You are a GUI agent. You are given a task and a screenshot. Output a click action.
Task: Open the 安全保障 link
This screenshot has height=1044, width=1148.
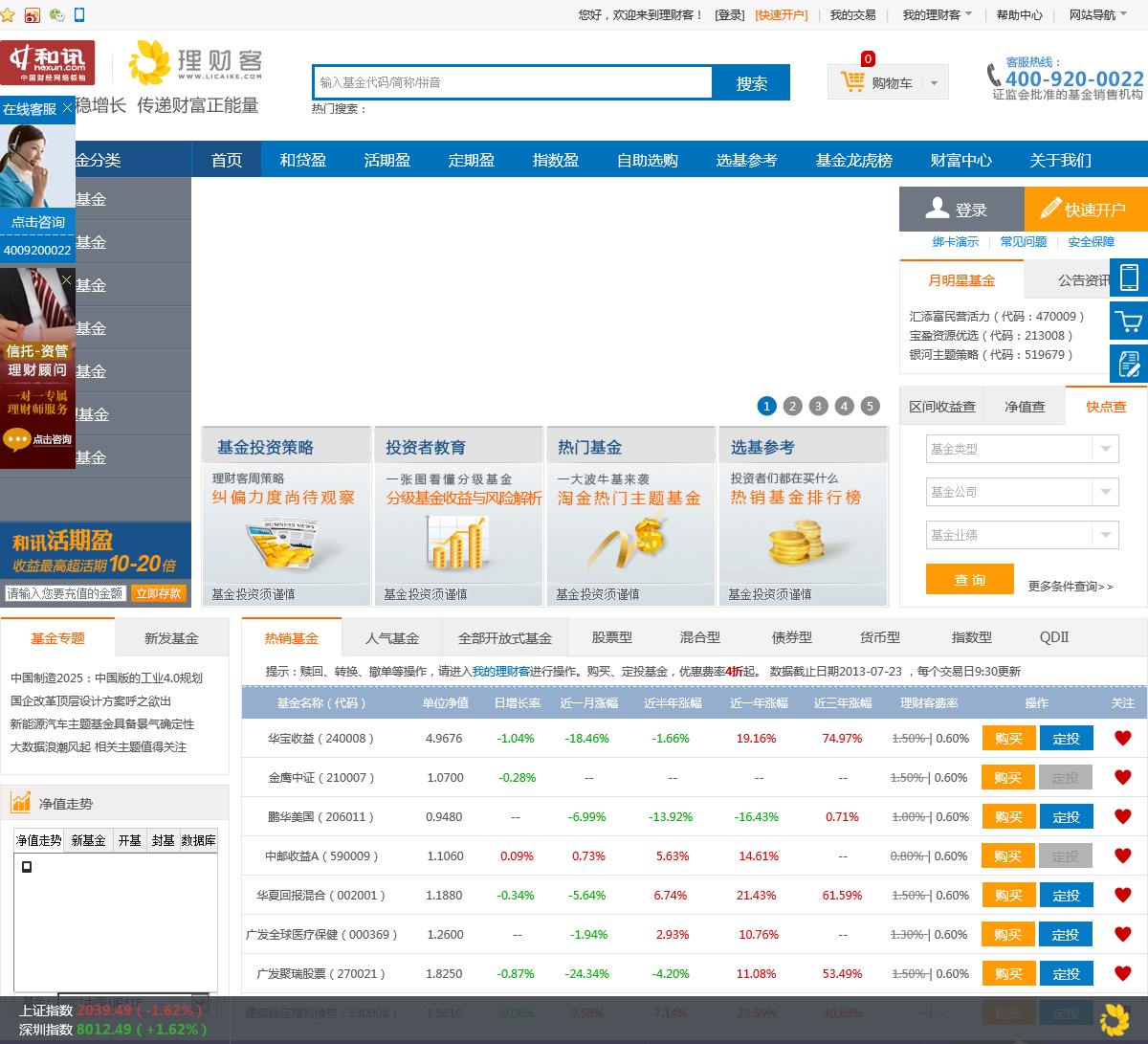[1092, 242]
